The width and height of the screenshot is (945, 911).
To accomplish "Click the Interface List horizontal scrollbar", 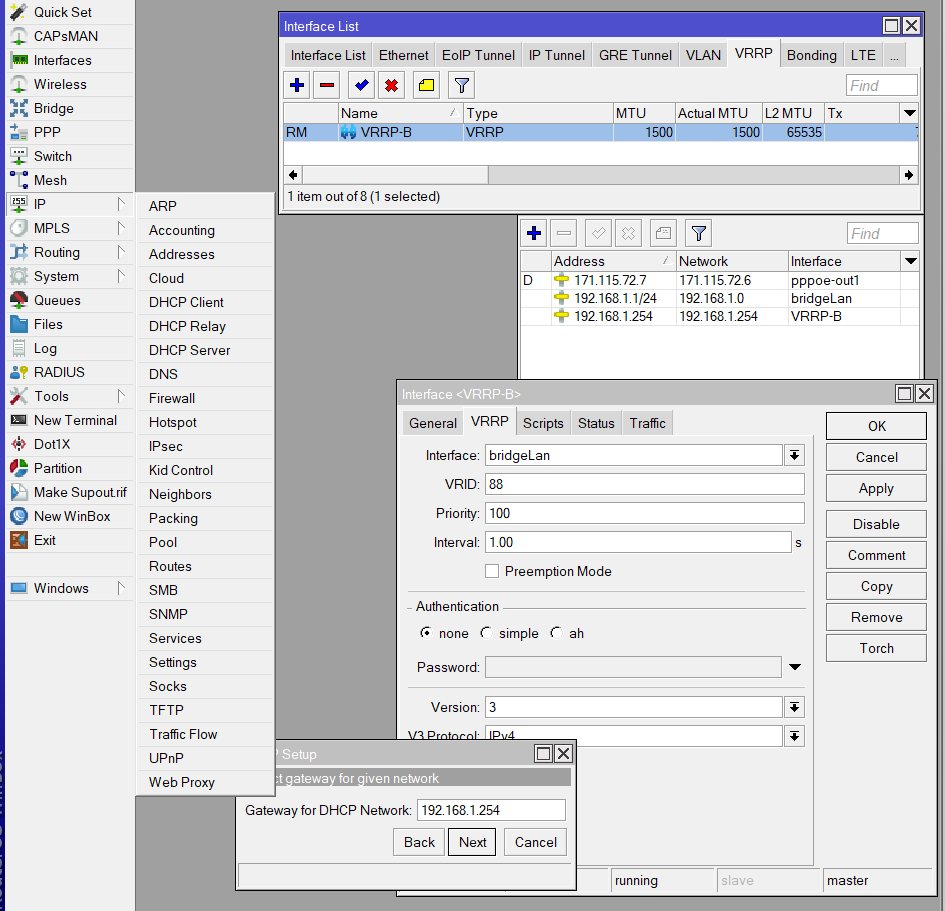I will click(394, 174).
